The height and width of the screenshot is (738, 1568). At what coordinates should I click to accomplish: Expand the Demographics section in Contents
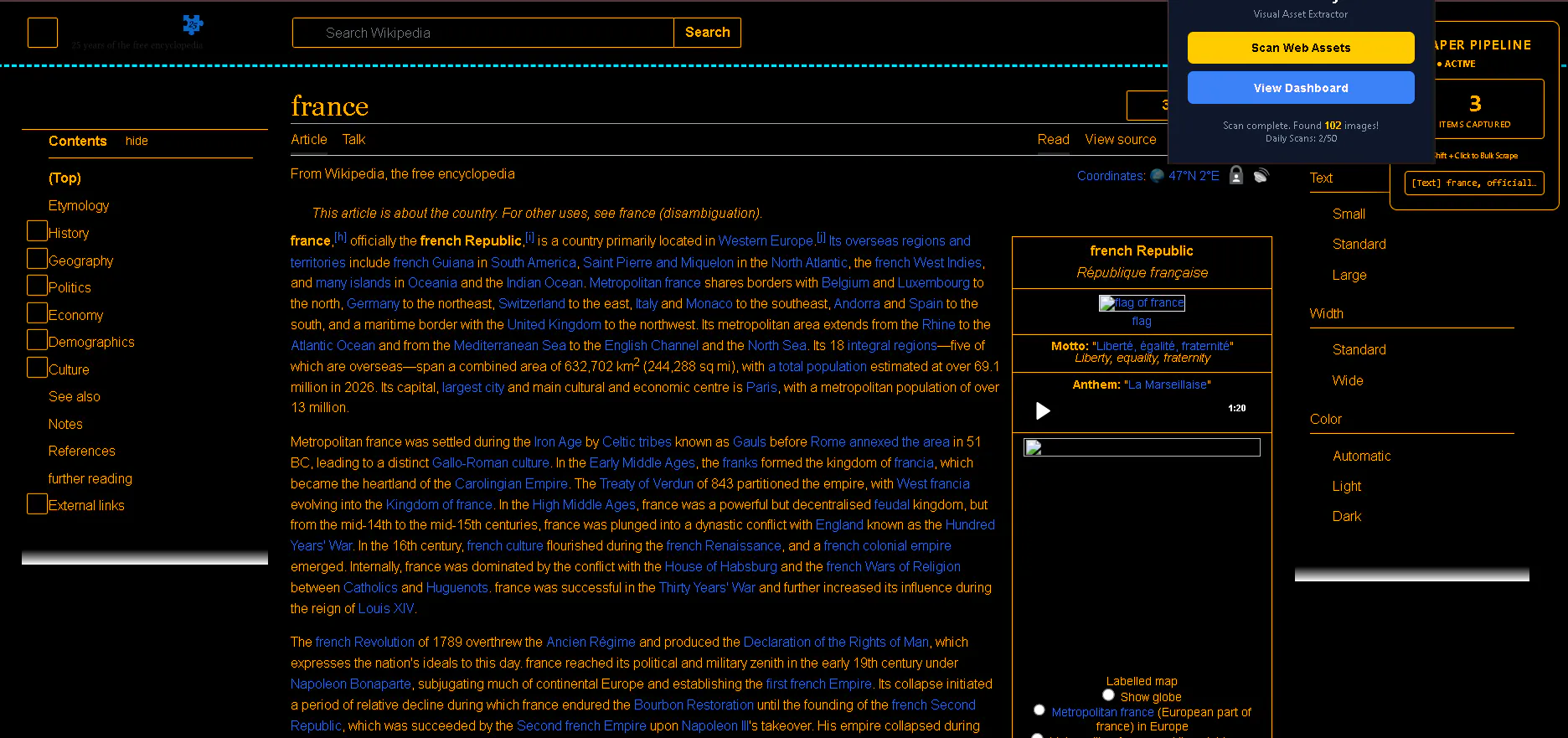coord(37,340)
